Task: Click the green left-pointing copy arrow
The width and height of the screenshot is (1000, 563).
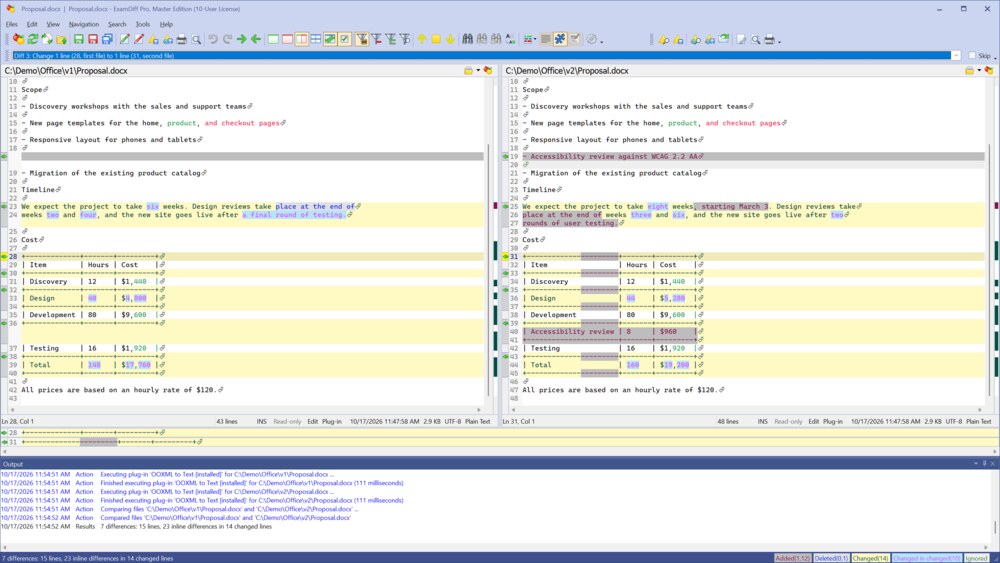Action: 256,40
